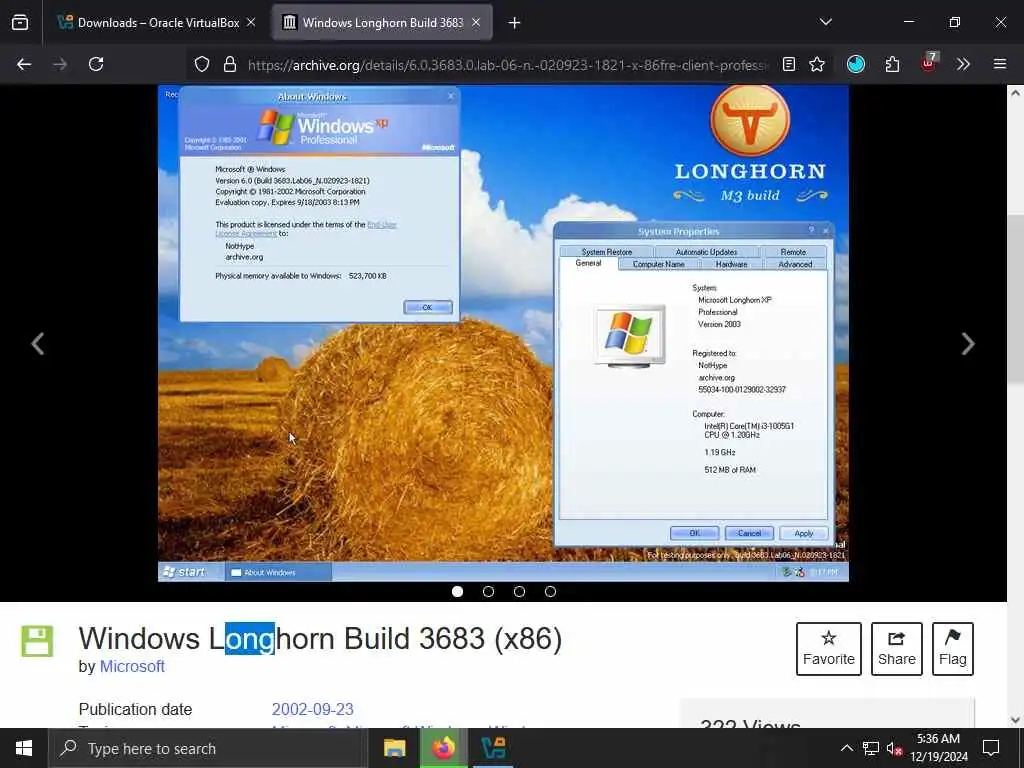Viewport: 1024px width, 768px height.
Task: Click the Firefox taskbar icon
Action: pos(444,748)
